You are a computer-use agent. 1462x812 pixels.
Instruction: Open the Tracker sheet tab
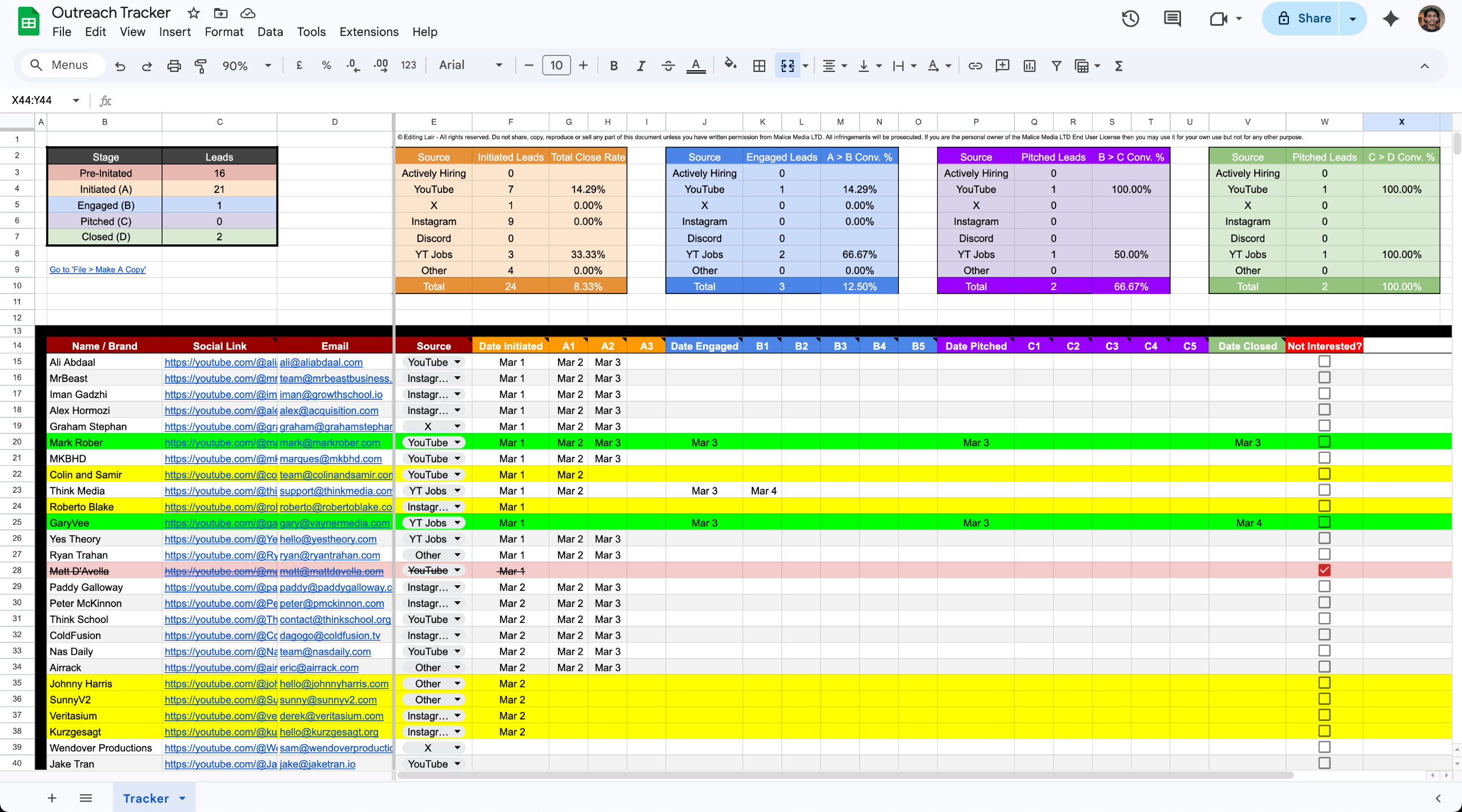click(146, 798)
